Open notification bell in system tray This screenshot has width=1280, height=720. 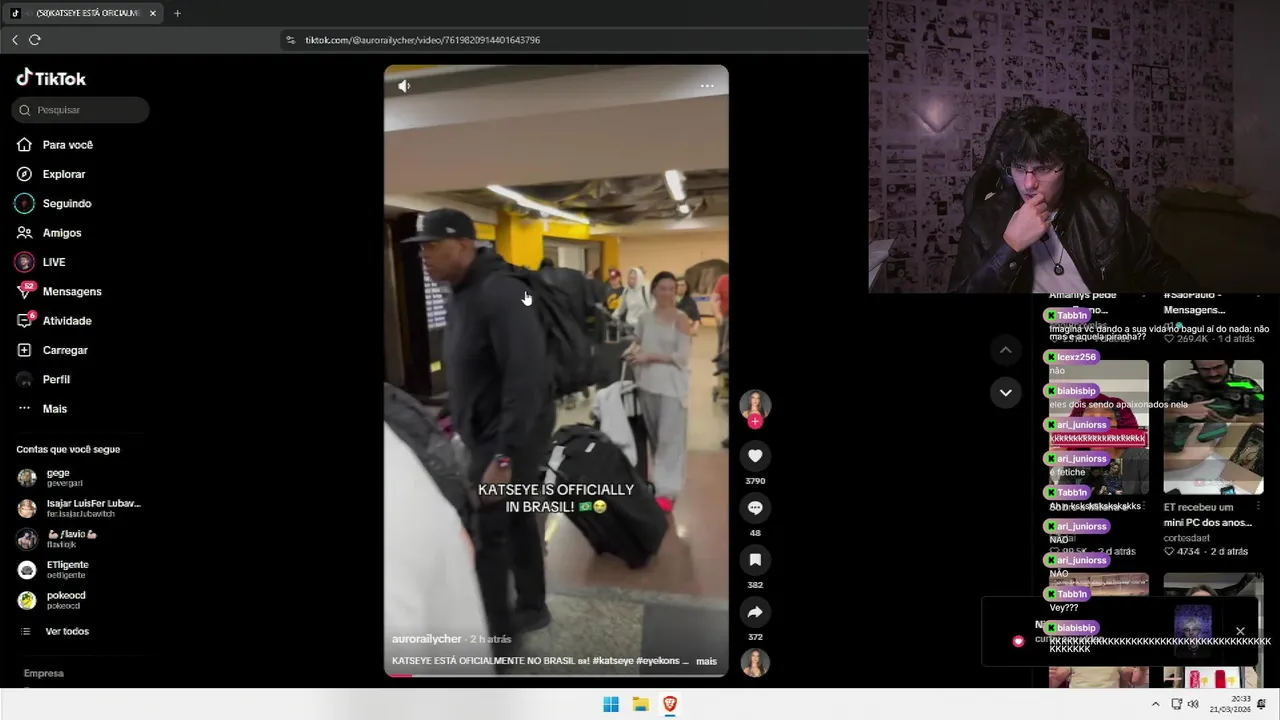tap(1262, 704)
